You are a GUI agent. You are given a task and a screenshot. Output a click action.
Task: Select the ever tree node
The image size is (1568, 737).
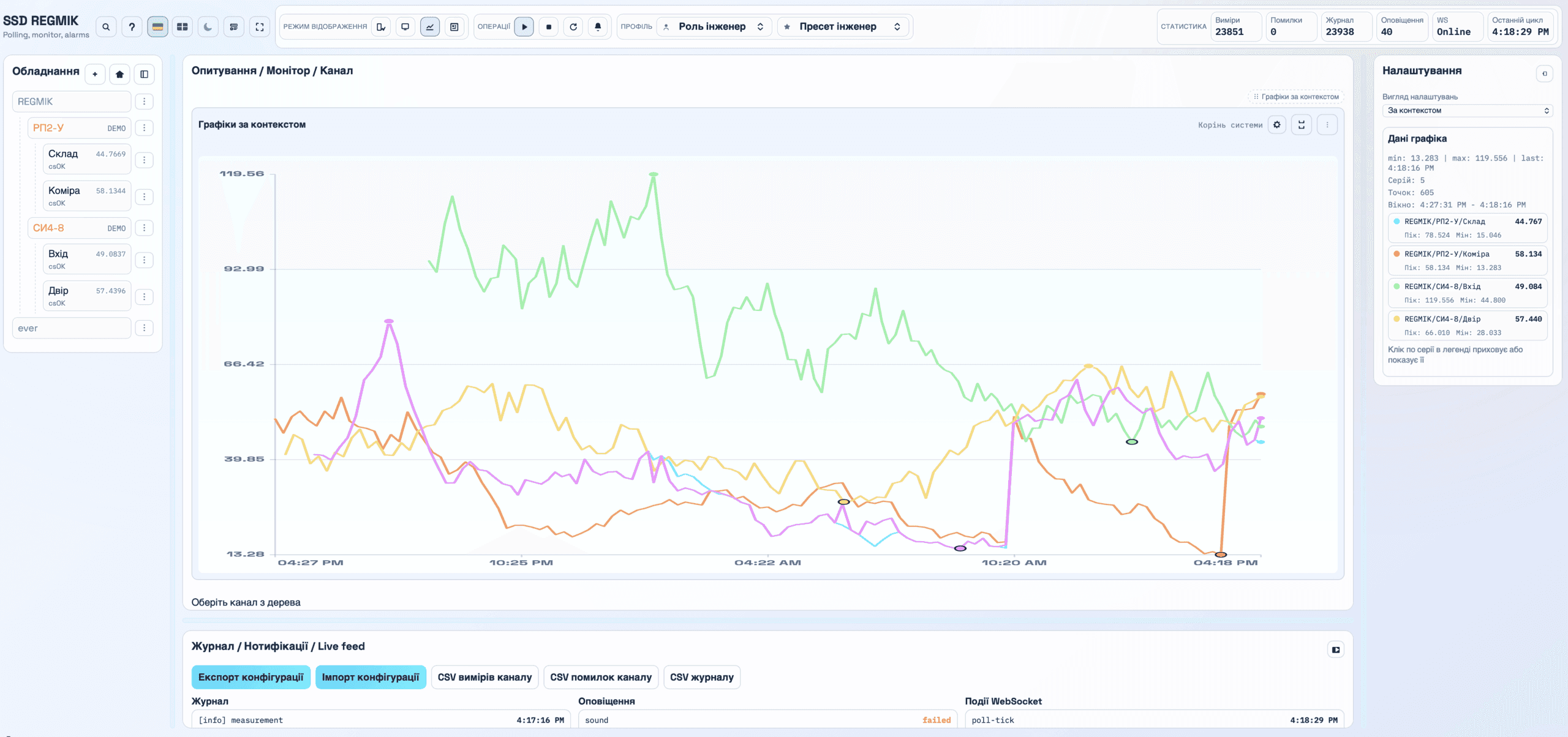[72, 328]
